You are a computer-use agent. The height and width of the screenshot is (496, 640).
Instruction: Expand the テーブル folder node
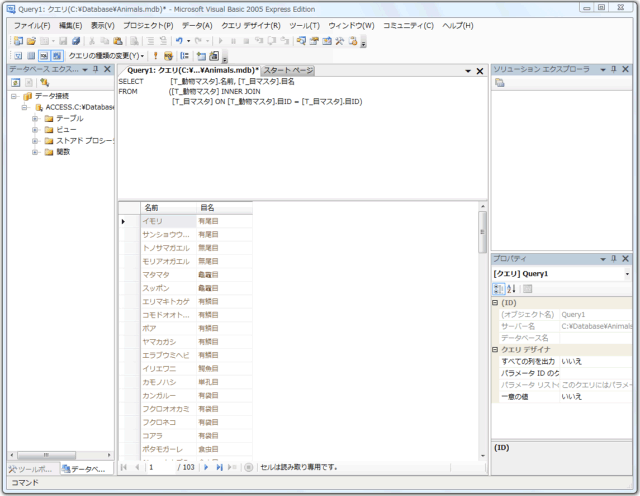point(35,119)
